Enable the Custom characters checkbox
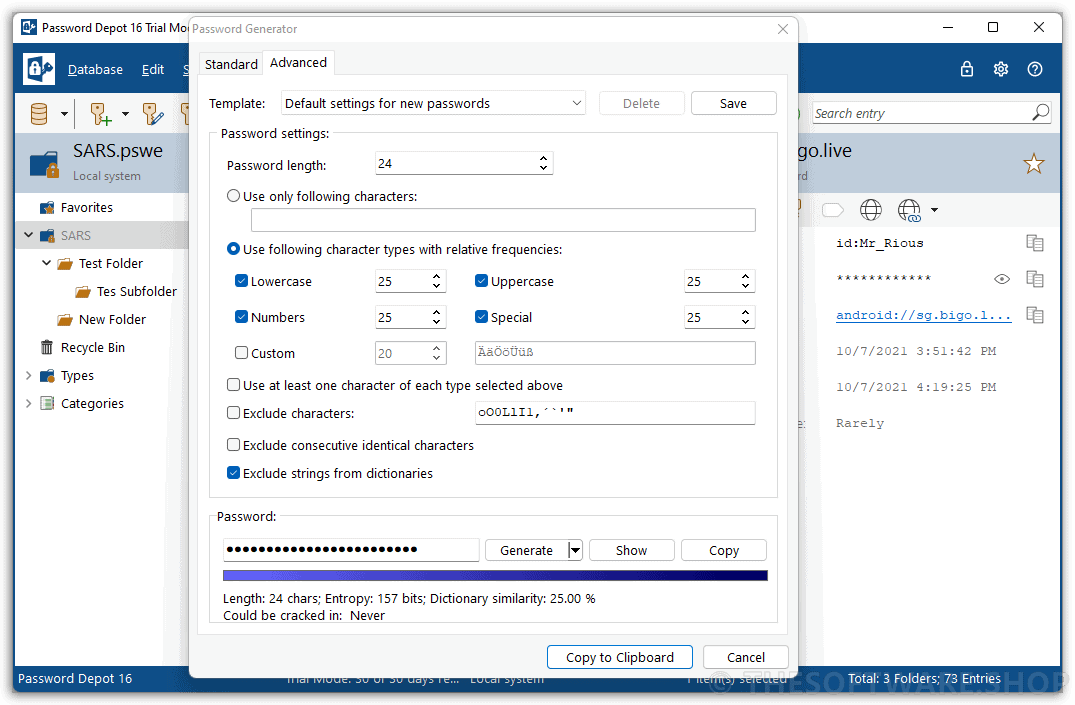1075x705 pixels. tap(241, 352)
